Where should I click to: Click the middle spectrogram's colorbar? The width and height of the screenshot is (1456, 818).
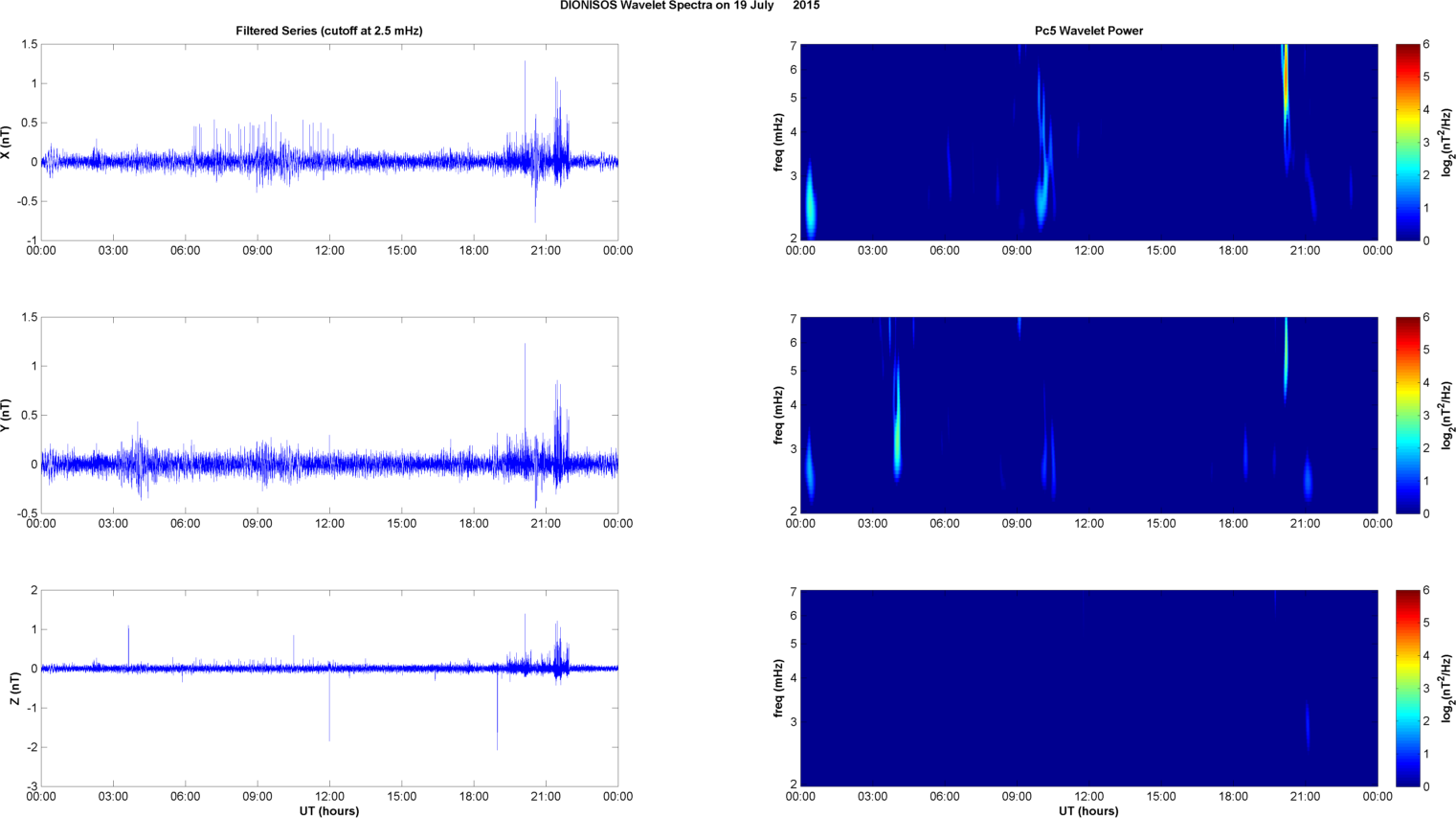coord(1407,416)
